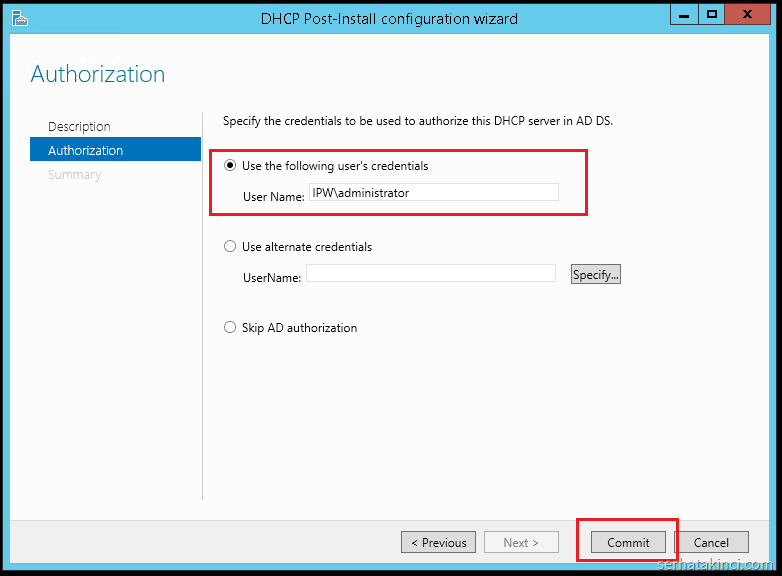
Task: Click the wizard icon in the title bar
Action: click(19, 18)
